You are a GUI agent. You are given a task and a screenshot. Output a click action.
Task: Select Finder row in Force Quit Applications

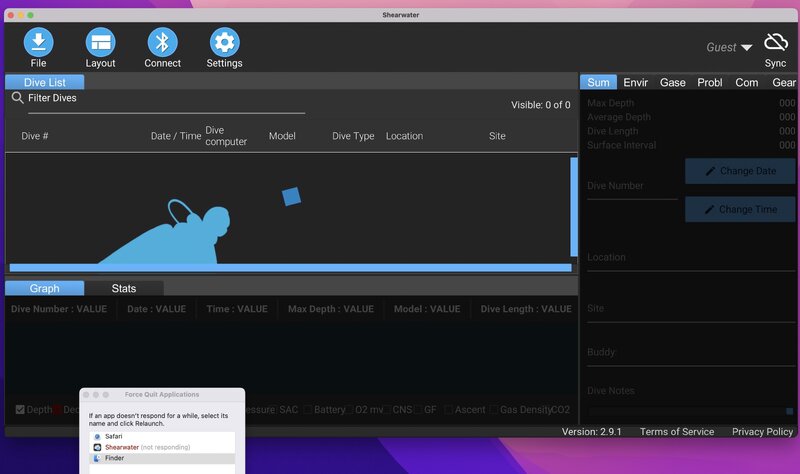[162, 458]
